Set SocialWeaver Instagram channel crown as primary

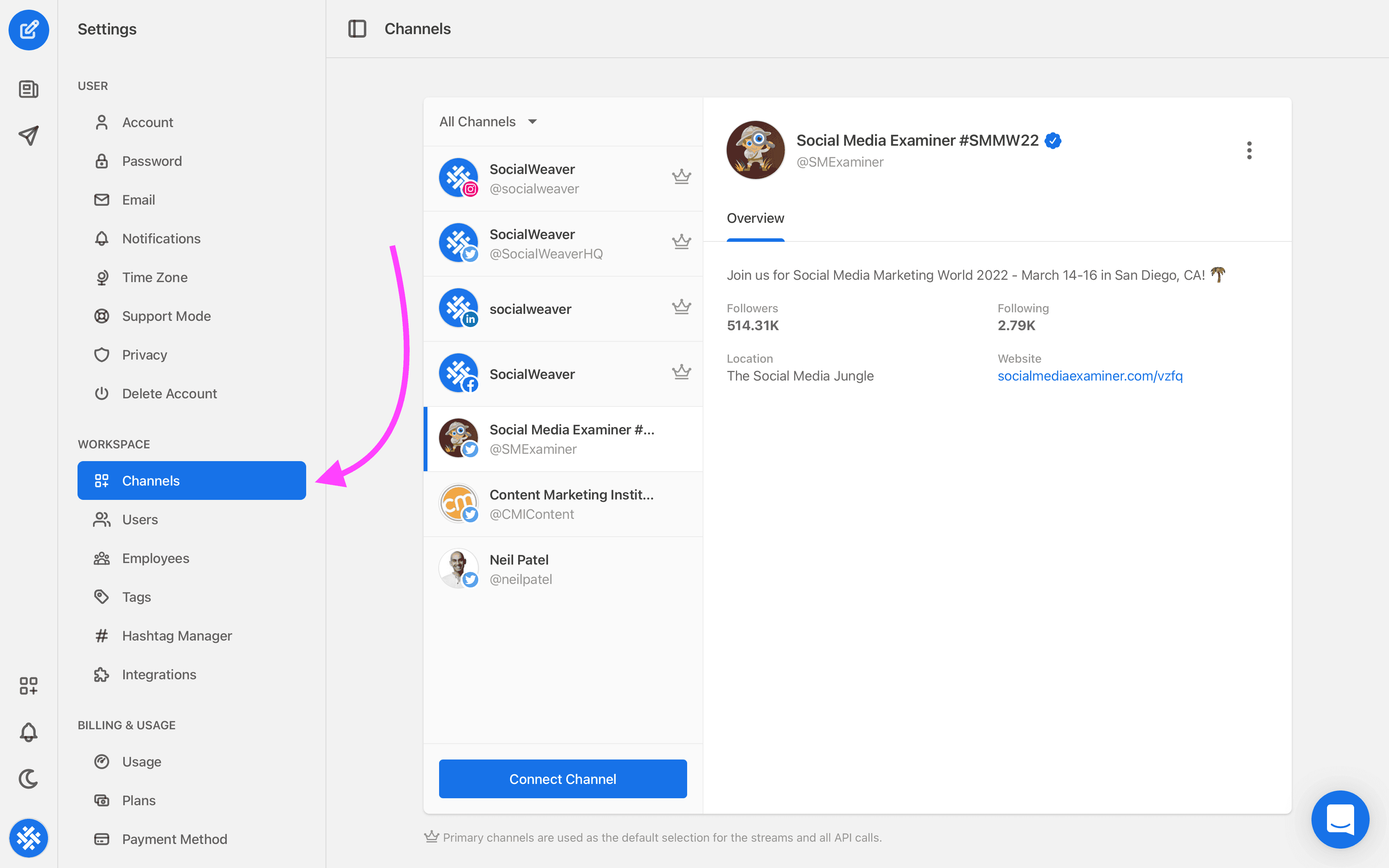681,177
